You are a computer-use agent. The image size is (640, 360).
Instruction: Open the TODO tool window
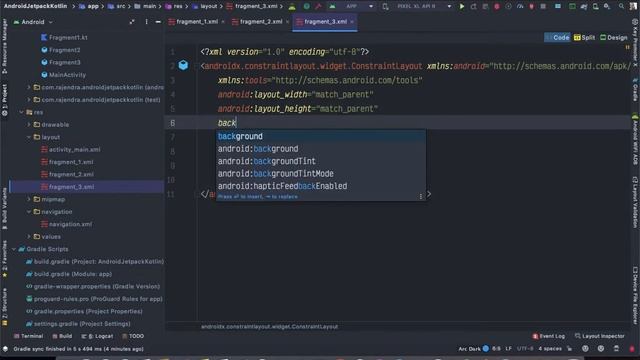[133, 336]
